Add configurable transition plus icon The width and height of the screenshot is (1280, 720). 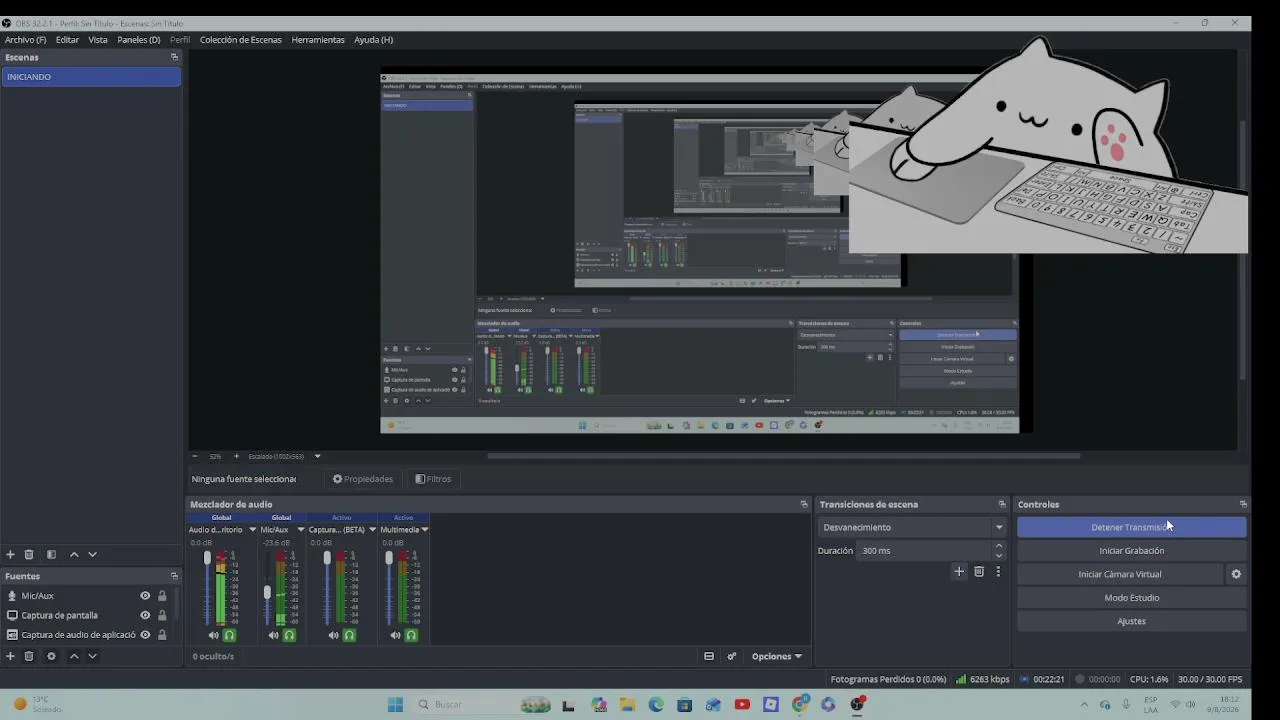pos(959,571)
